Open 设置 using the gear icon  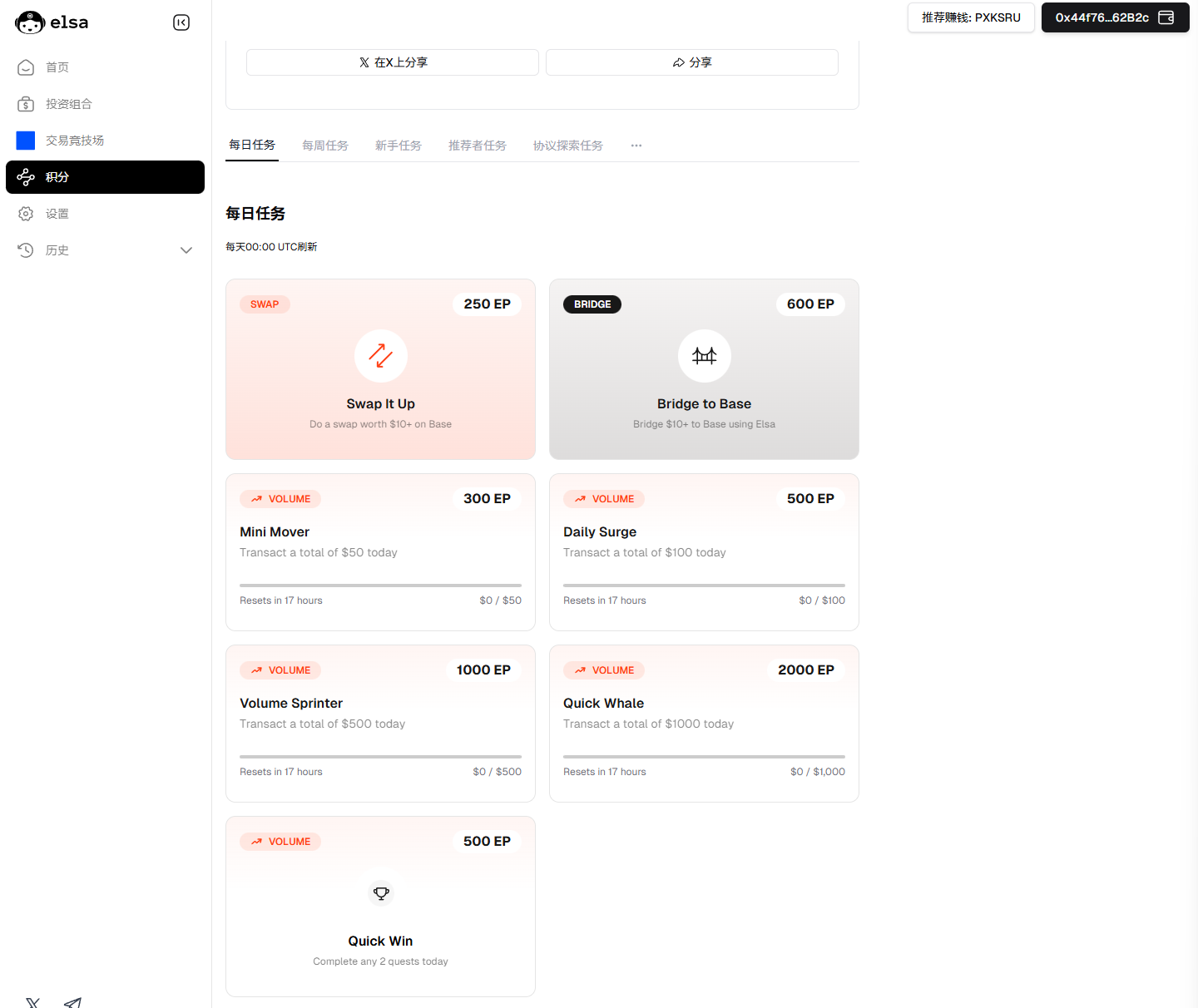[26, 214]
